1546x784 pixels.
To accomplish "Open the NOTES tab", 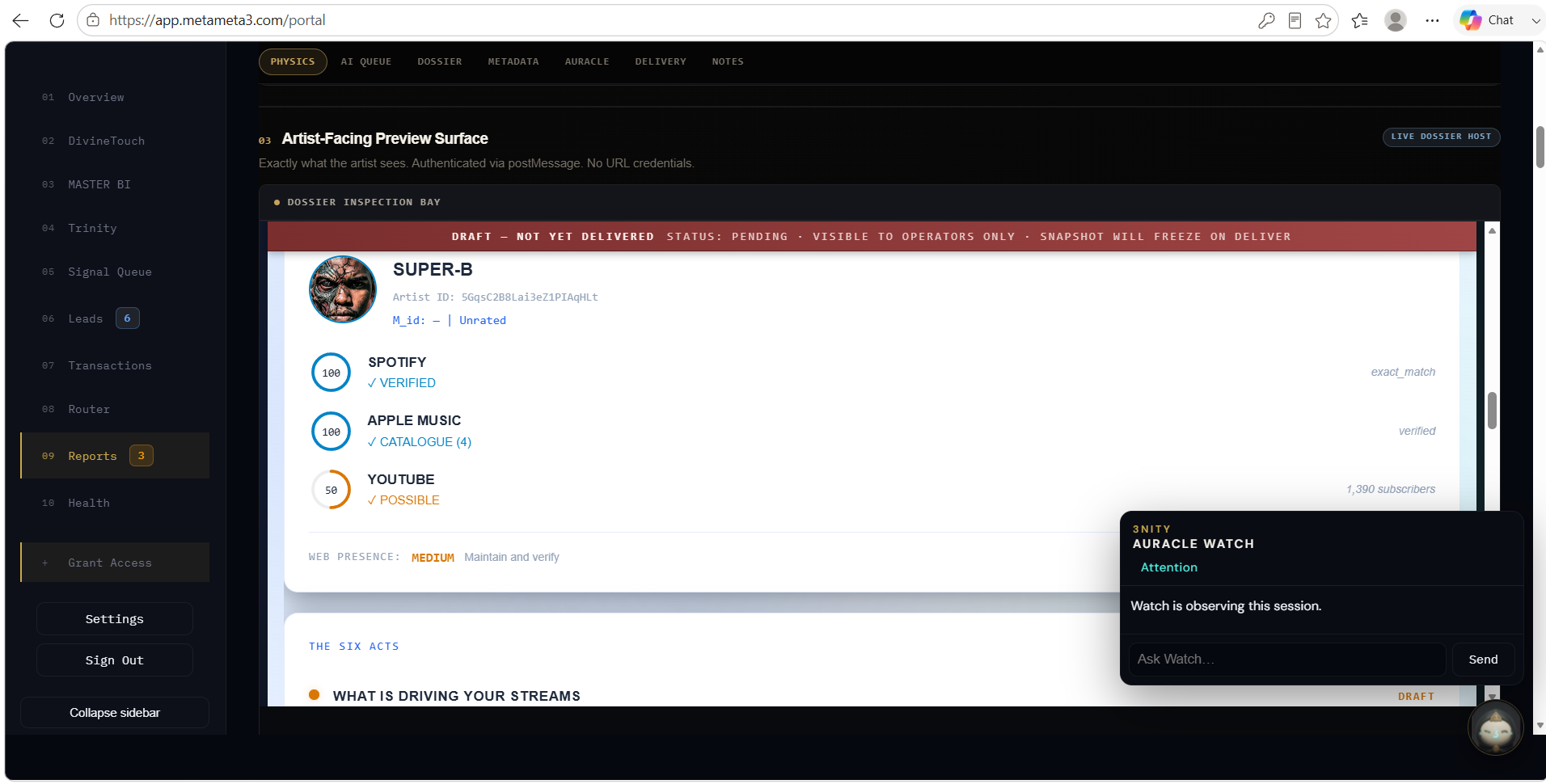I will (x=728, y=61).
